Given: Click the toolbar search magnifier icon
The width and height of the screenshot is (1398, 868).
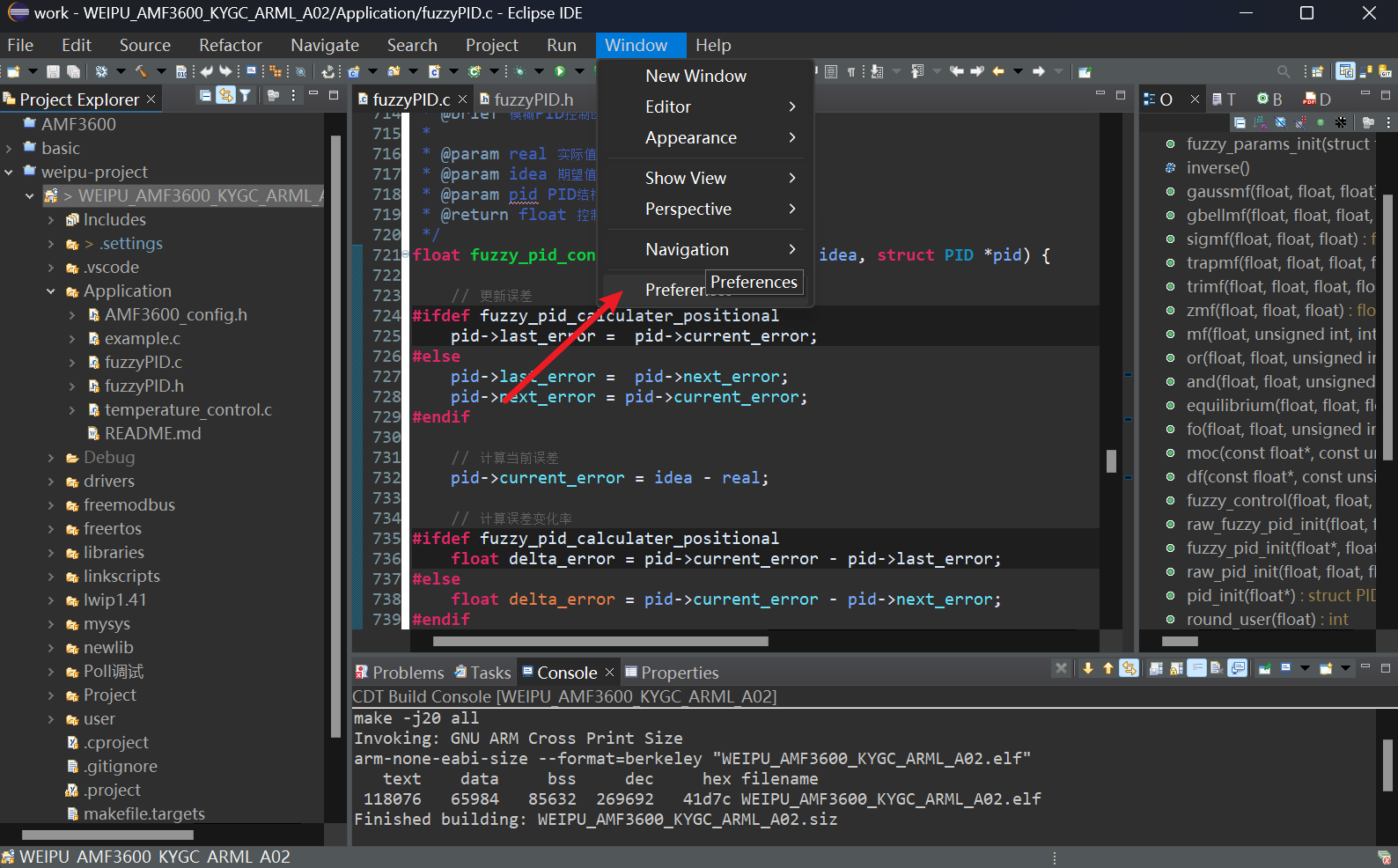Looking at the screenshot, I should 1284,71.
